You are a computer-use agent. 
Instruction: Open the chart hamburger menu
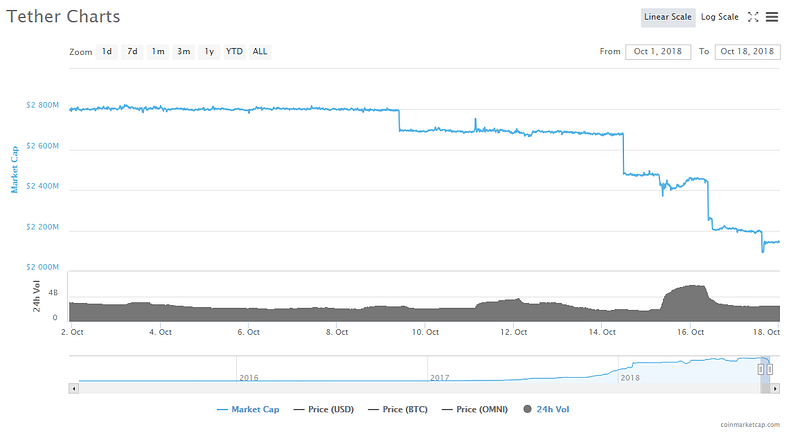coord(772,17)
